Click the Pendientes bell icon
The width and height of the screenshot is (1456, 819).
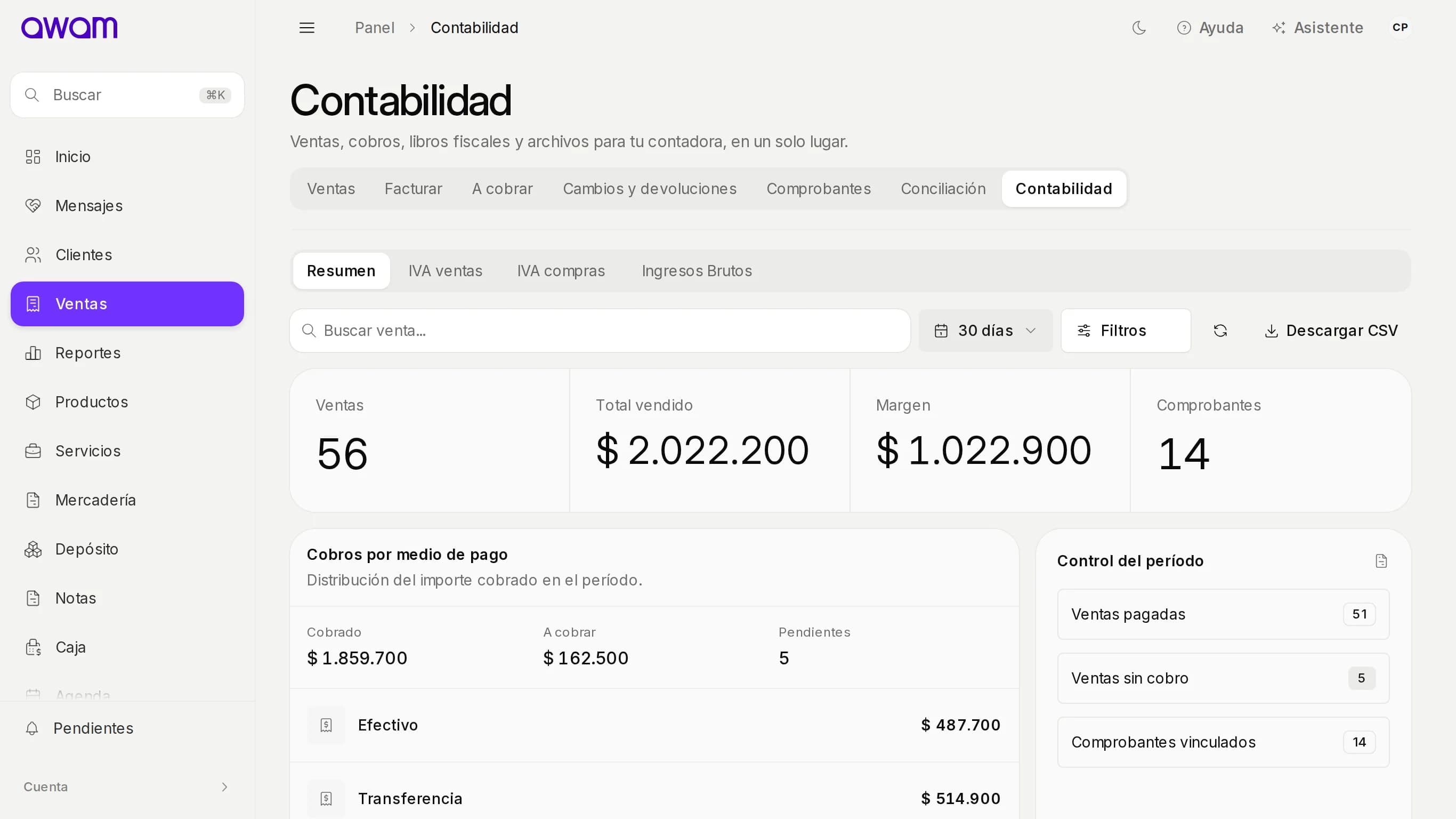click(x=32, y=728)
